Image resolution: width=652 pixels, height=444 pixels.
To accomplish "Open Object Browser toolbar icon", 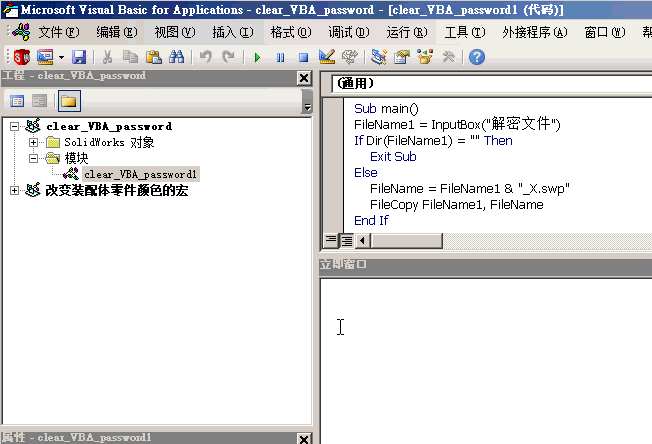I will point(425,57).
